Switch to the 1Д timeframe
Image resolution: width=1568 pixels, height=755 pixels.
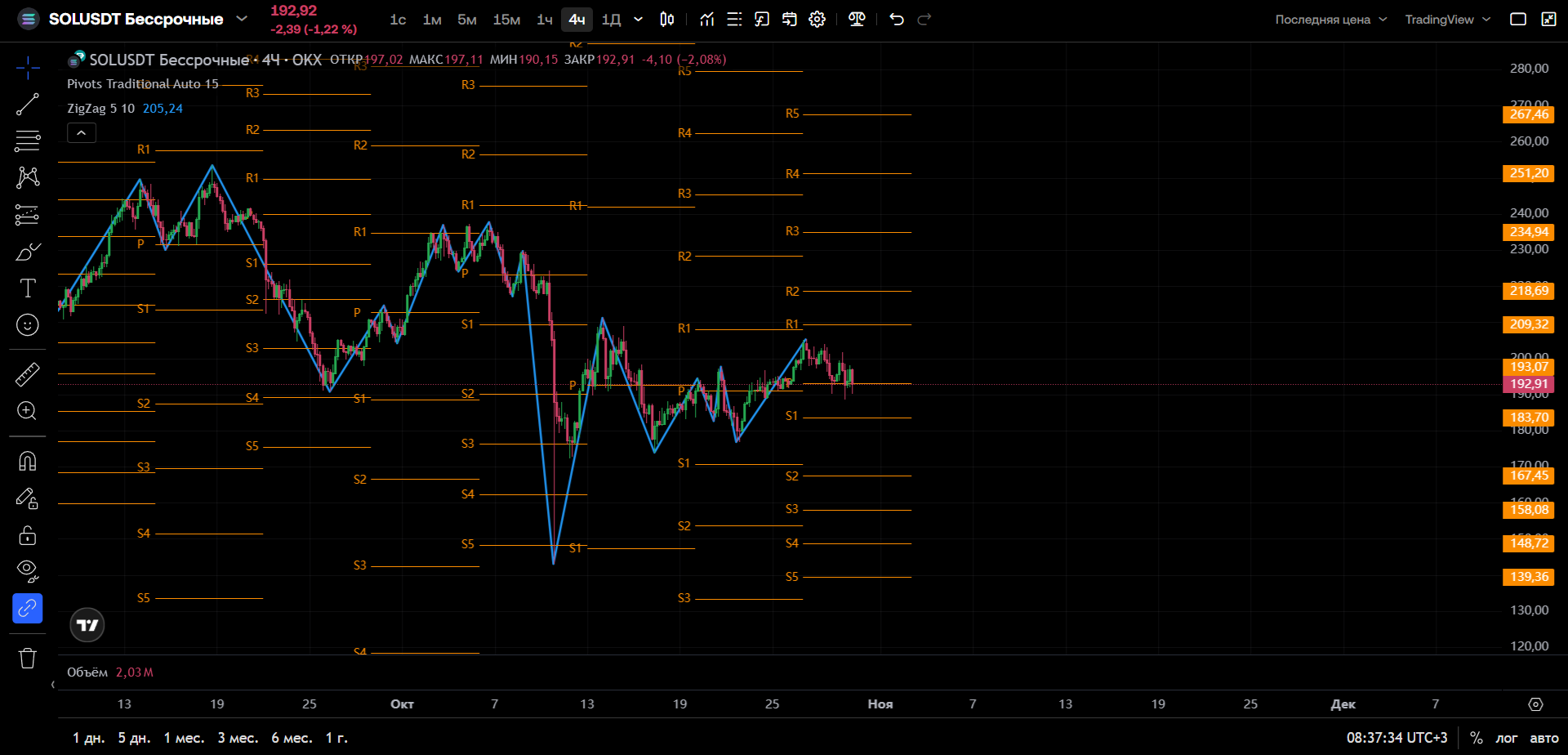coord(611,19)
